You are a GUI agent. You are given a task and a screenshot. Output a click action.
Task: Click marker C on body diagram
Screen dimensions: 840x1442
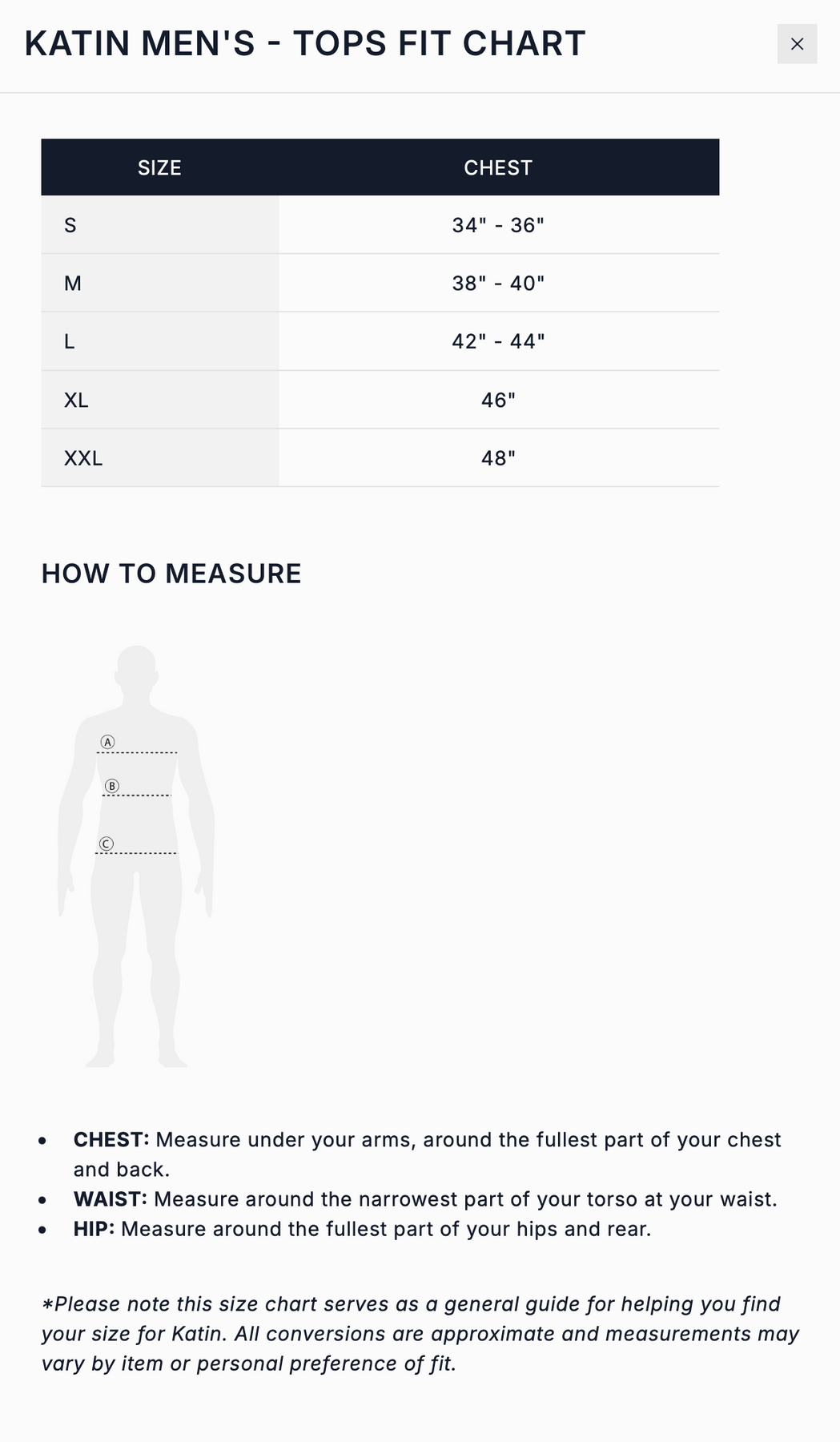(107, 844)
